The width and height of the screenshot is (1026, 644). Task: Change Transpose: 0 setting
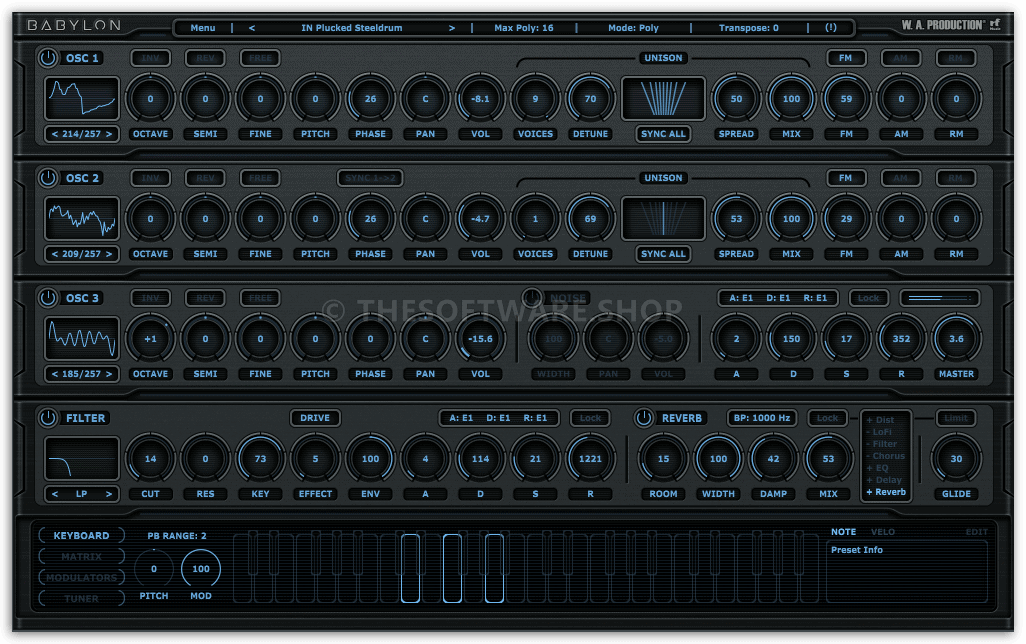[x=749, y=27]
